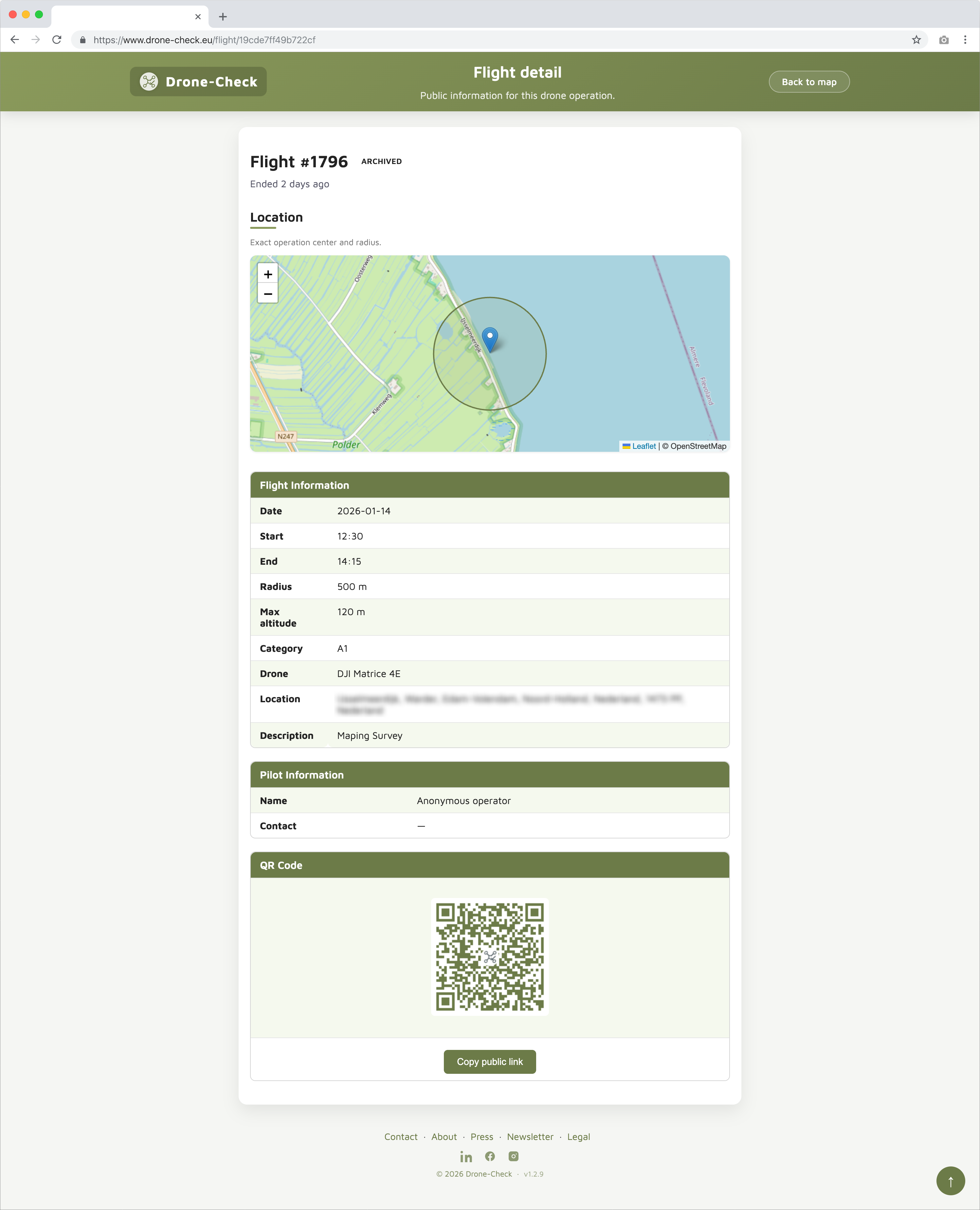Open a new browser tab
Viewport: 980px width, 1210px height.
(223, 16)
